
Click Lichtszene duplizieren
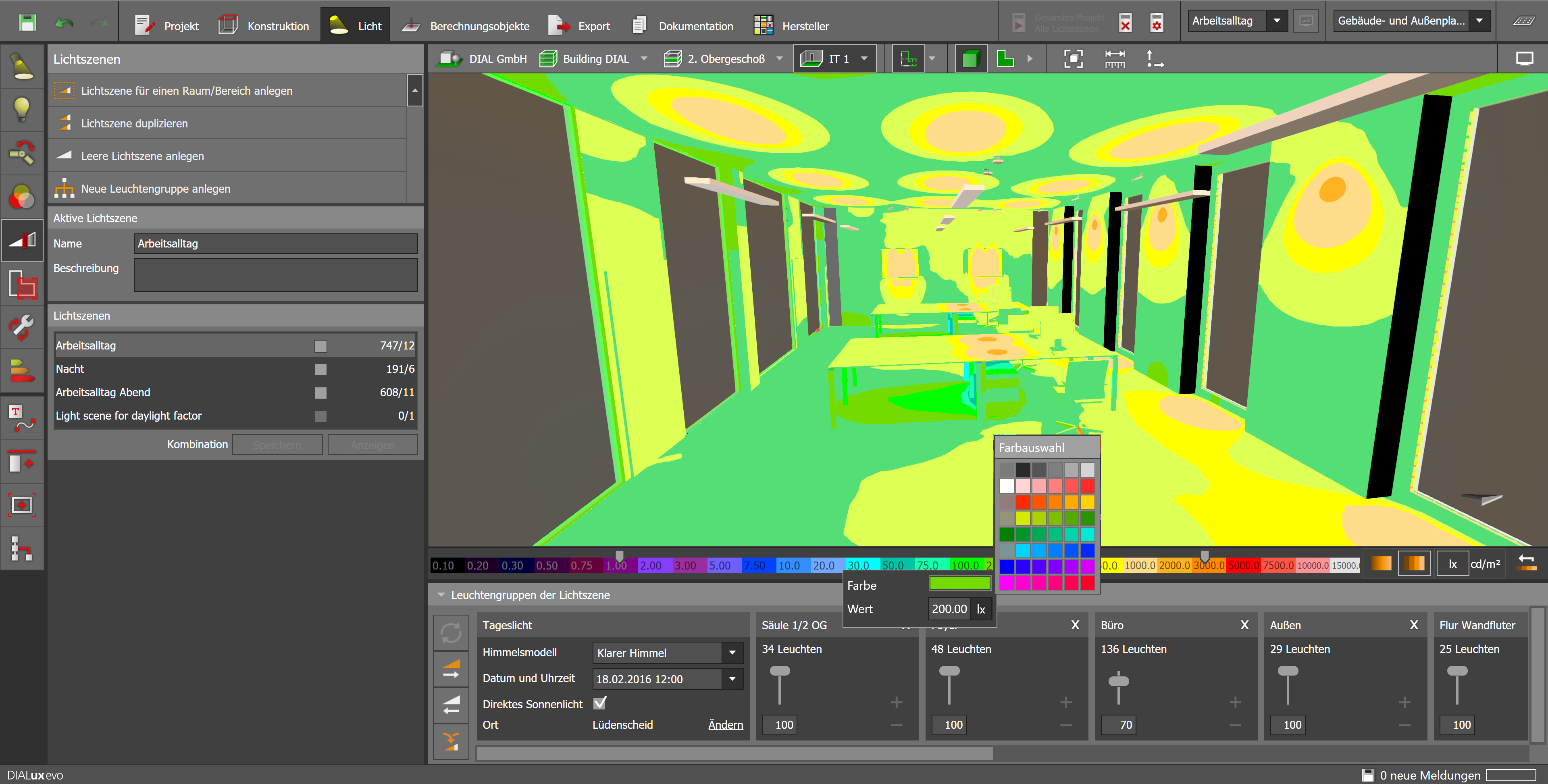click(x=135, y=124)
